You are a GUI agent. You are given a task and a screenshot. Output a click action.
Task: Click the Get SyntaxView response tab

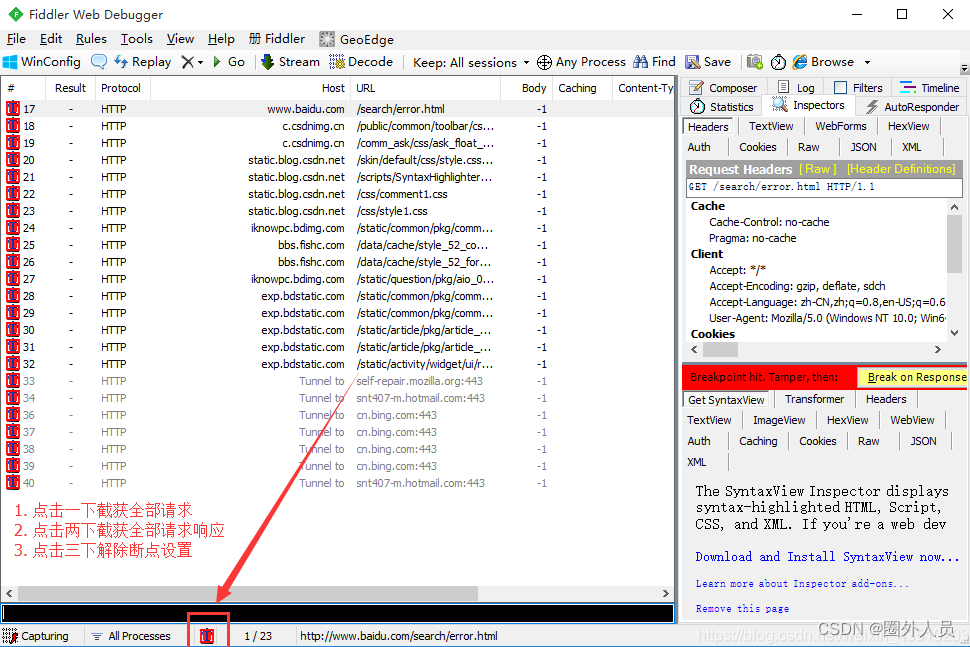(726, 400)
